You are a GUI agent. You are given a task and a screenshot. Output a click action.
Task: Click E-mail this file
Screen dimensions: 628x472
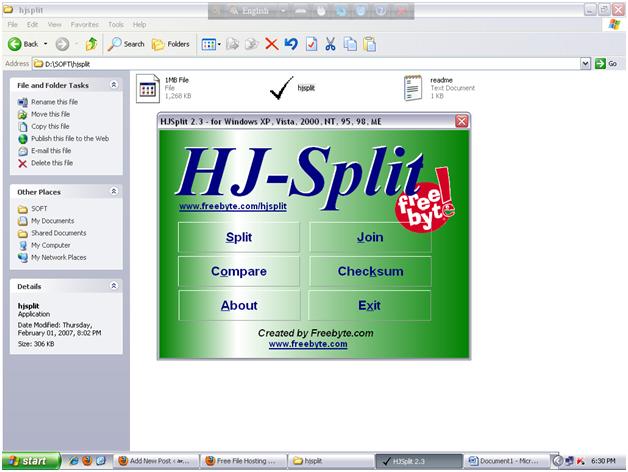(44, 151)
